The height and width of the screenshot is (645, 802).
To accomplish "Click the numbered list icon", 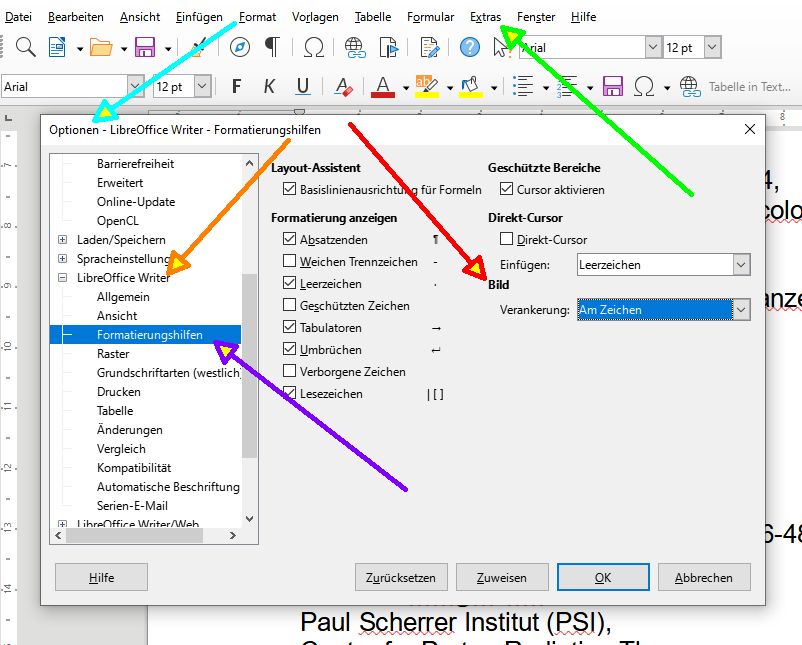I will point(567,86).
